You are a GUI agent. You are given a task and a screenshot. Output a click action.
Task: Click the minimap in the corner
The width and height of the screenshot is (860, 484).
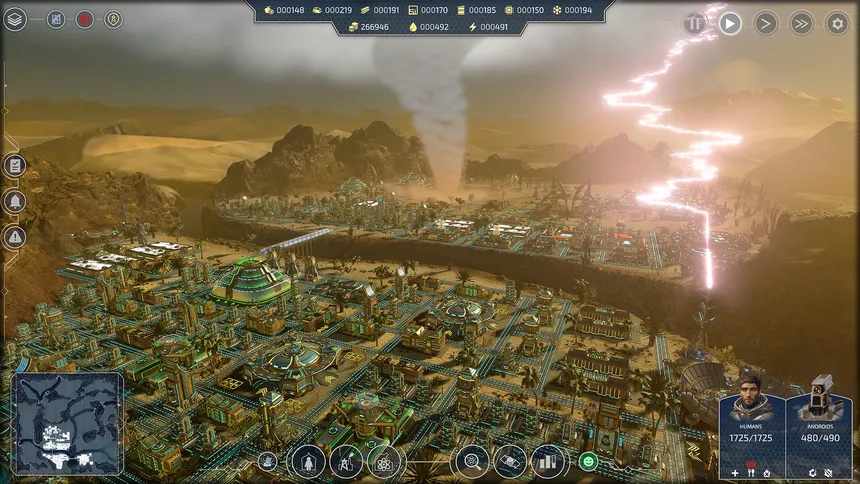point(67,424)
